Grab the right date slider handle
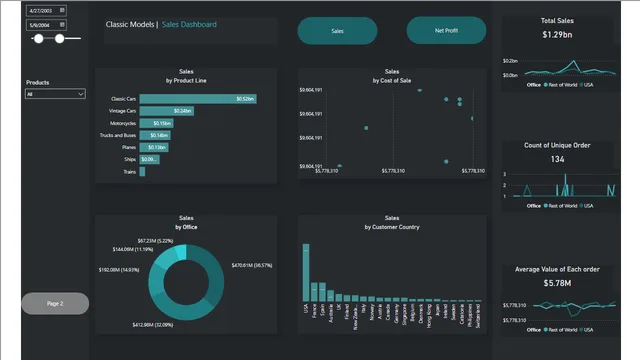The width and height of the screenshot is (640, 360). pyautogui.click(x=60, y=38)
